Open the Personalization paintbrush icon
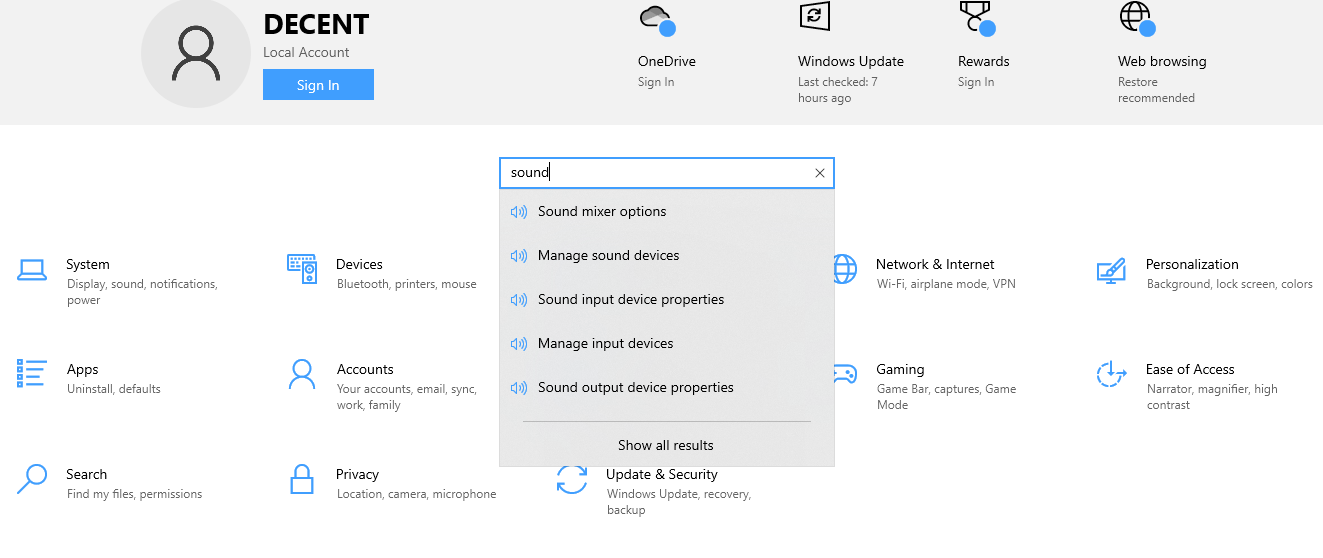This screenshot has width=1323, height=558. tap(1111, 271)
